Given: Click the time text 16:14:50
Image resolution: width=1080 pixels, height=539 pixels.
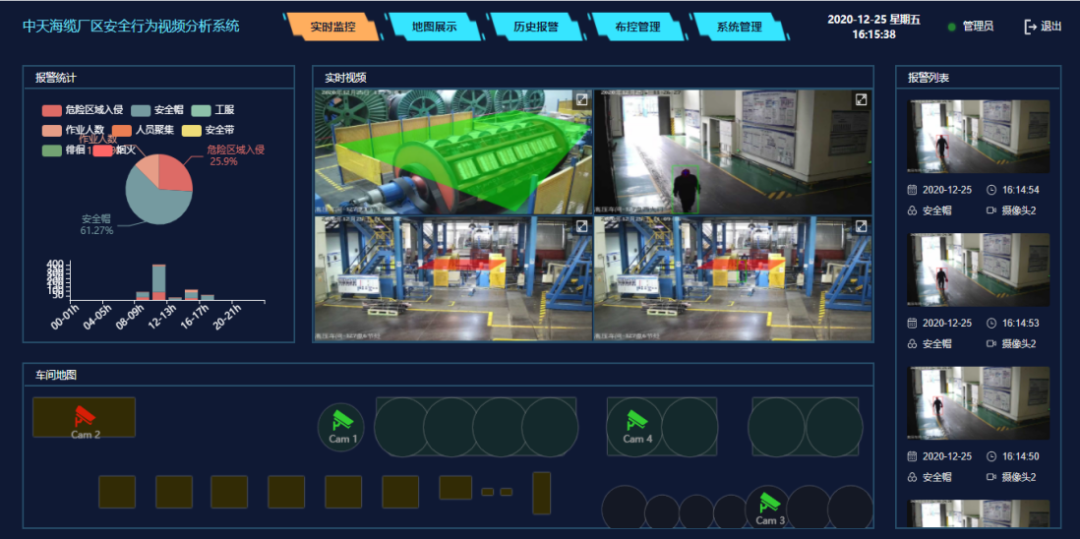Looking at the screenshot, I should 1021,456.
